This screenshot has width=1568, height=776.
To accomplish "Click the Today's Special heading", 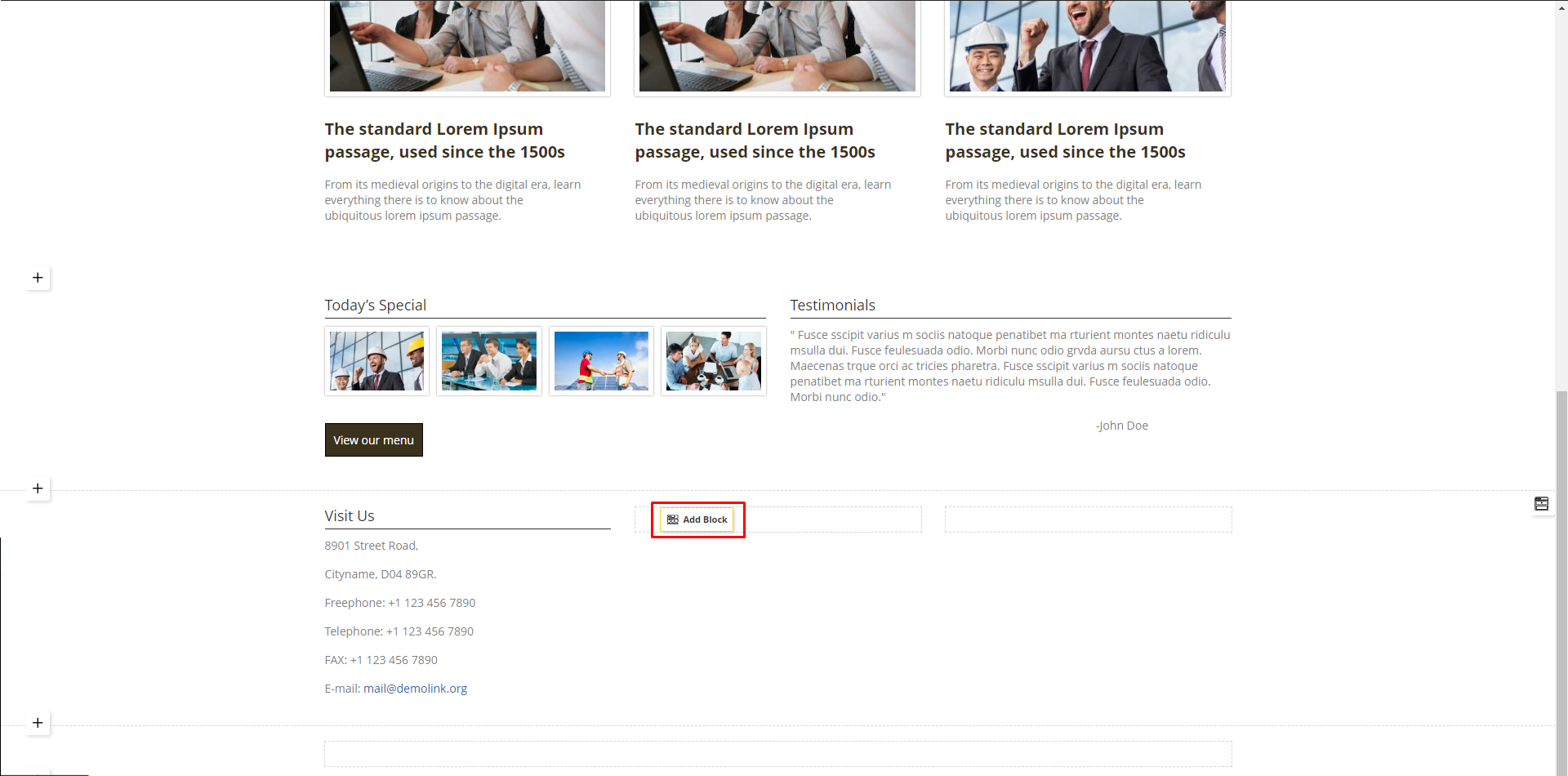I will point(376,305).
